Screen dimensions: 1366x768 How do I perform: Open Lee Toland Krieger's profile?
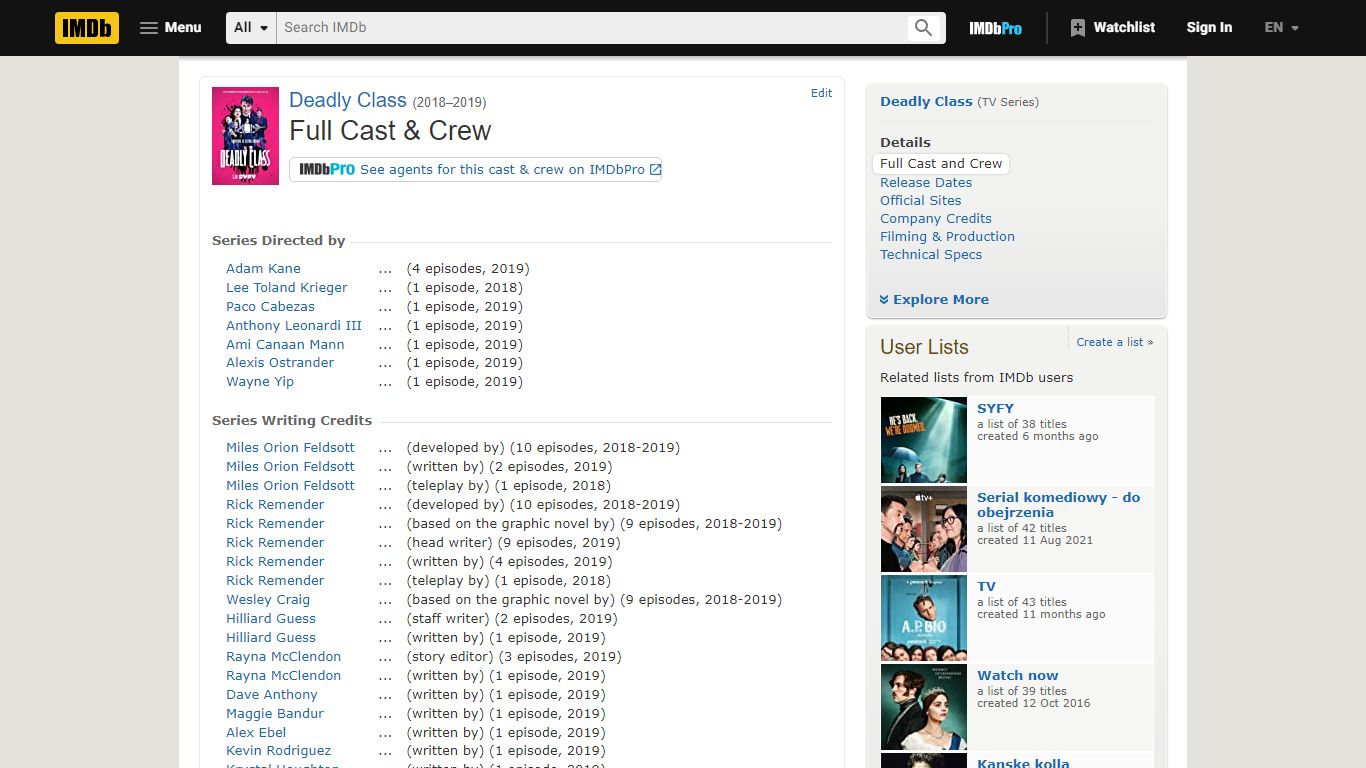coord(287,288)
